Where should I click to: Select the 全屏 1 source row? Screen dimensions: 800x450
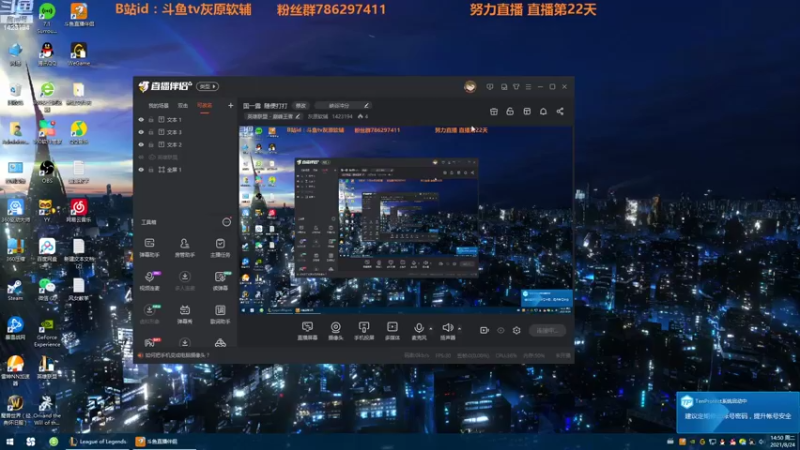tap(185, 169)
